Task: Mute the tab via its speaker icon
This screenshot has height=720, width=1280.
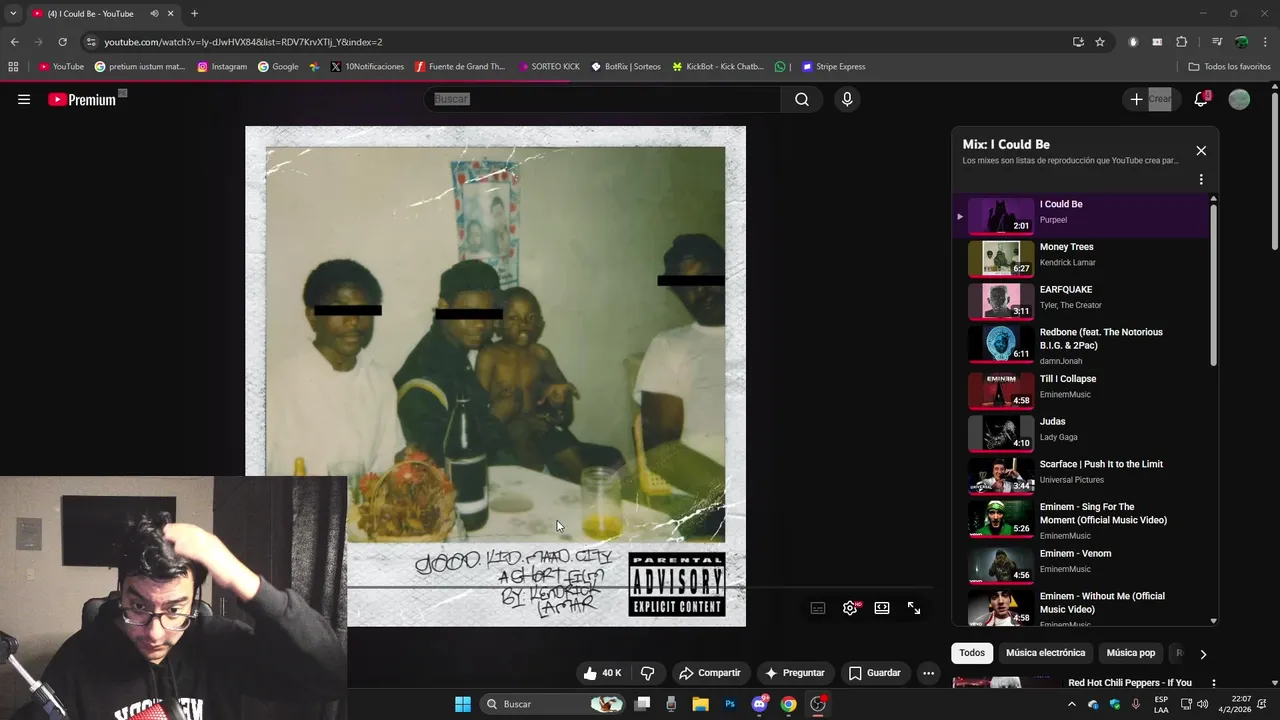Action: [154, 14]
